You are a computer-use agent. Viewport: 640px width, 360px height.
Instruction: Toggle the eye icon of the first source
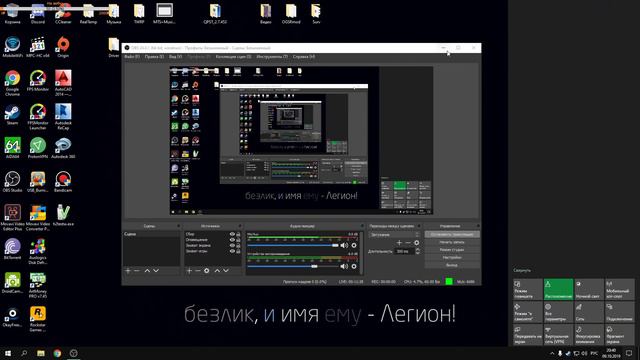232,234
